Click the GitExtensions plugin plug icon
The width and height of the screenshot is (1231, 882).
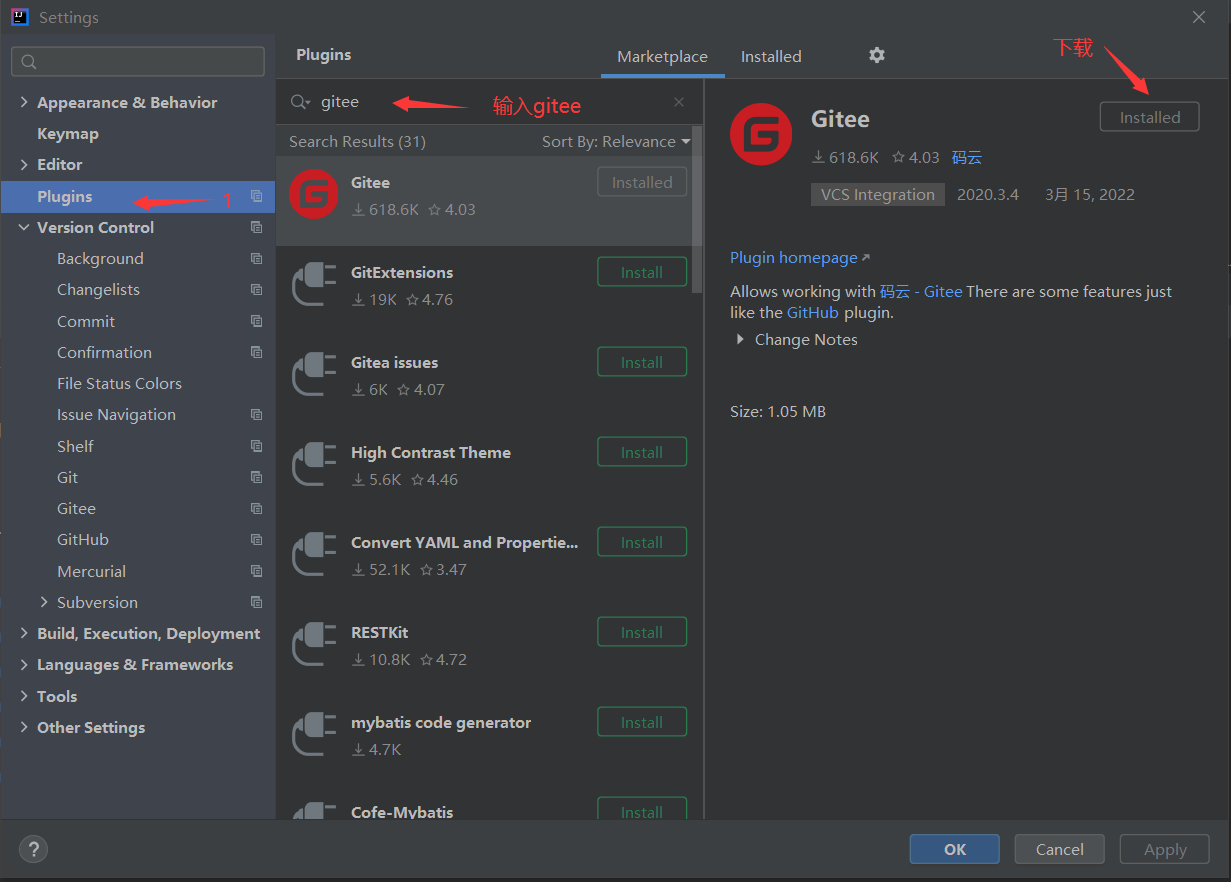tap(314, 285)
